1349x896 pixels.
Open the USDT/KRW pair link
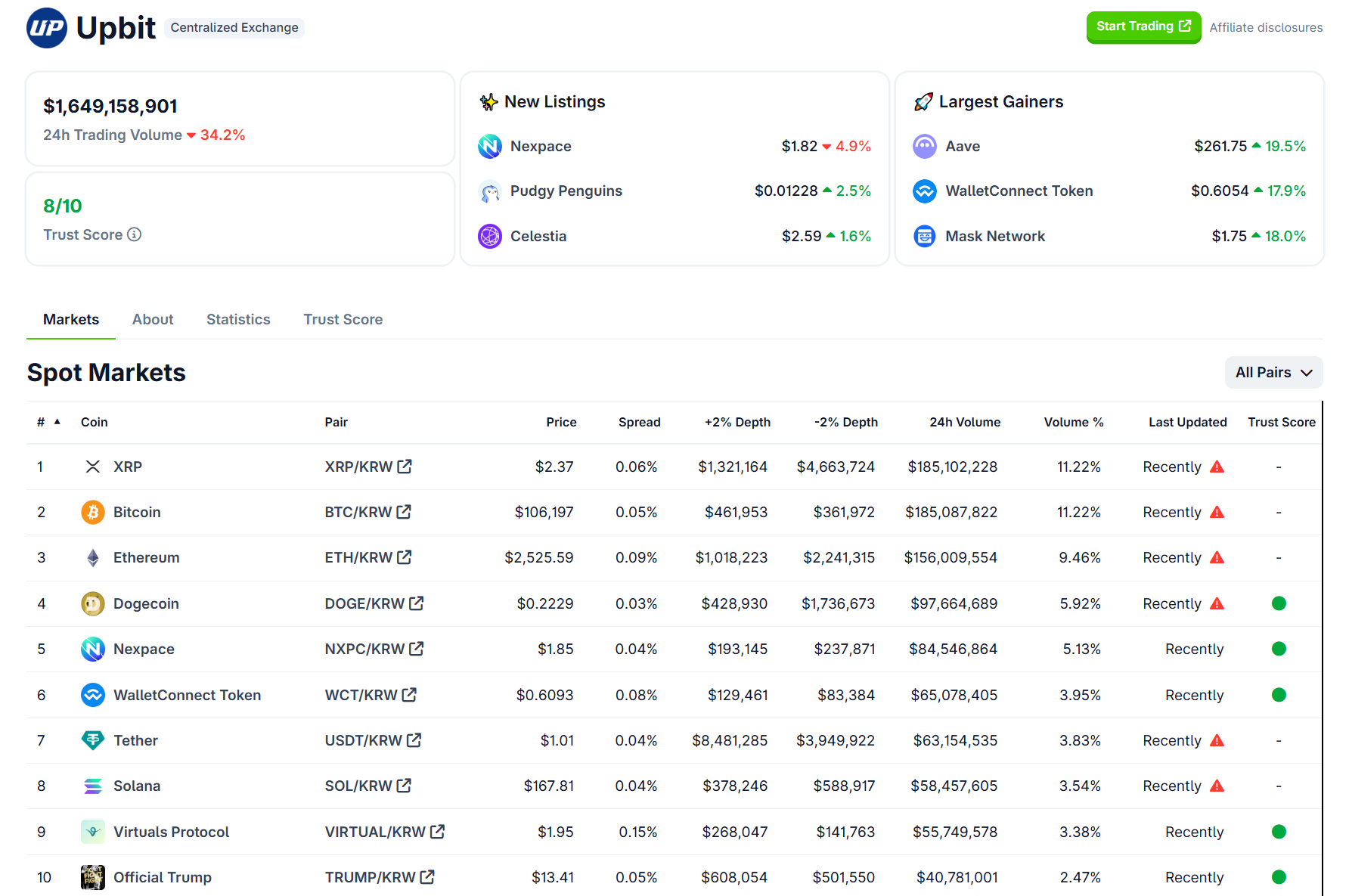point(373,740)
